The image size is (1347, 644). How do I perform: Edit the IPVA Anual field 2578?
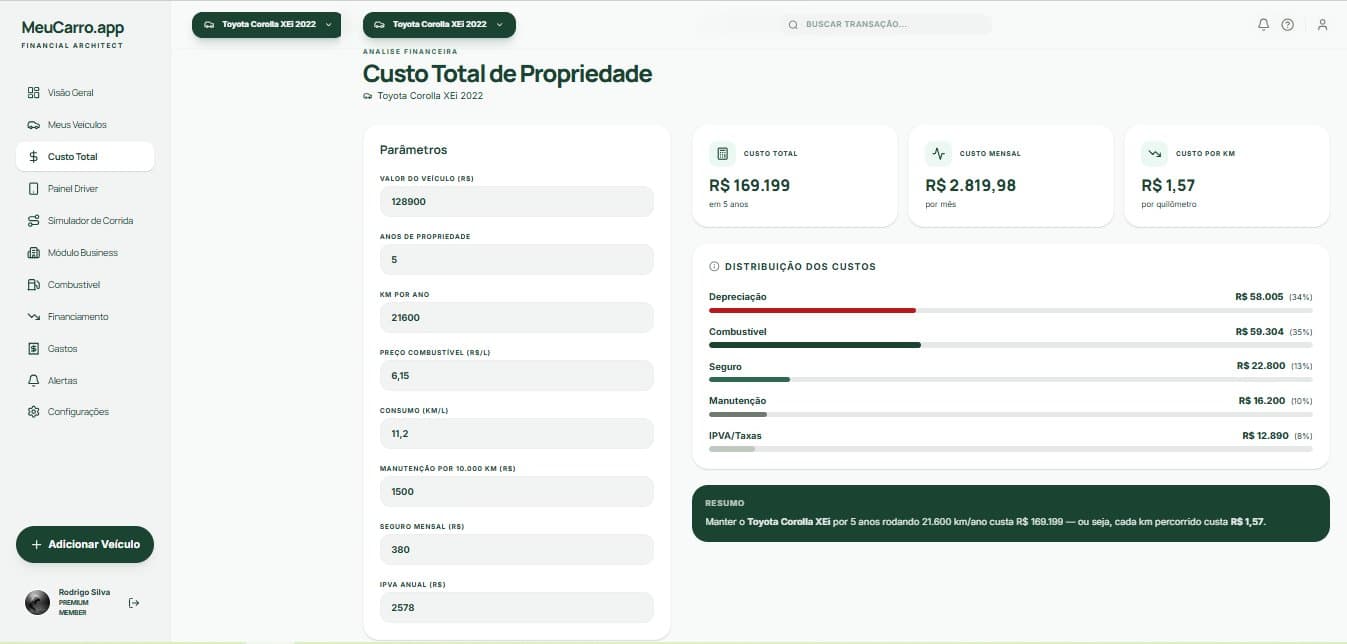point(516,607)
